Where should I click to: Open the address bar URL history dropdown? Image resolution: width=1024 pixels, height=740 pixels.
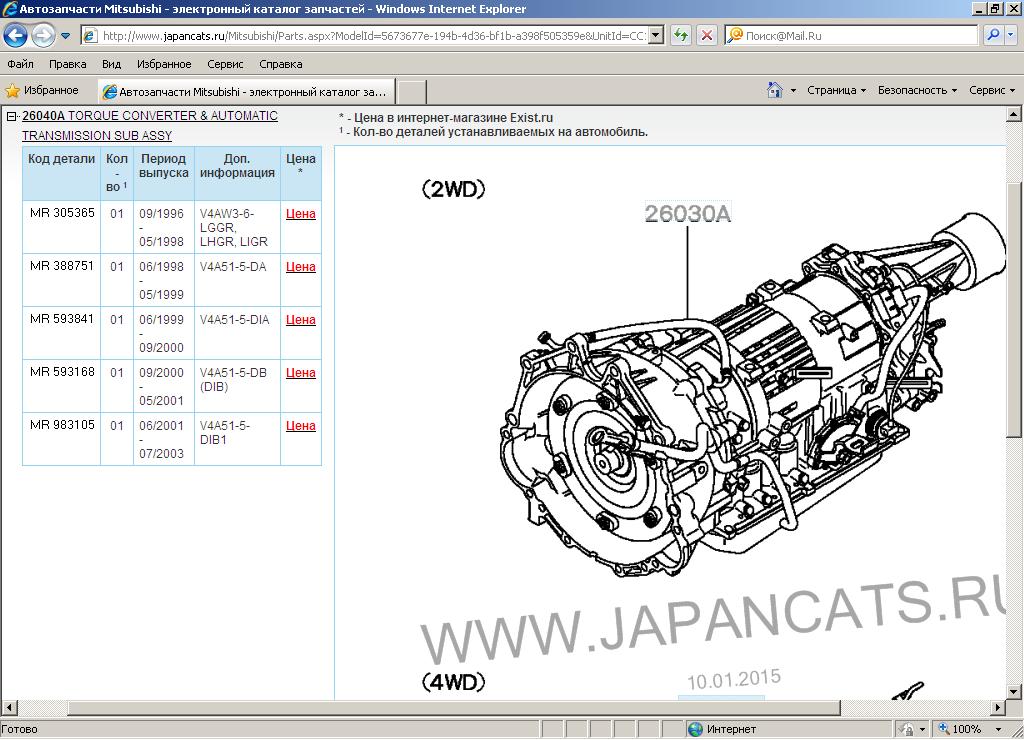[x=656, y=35]
